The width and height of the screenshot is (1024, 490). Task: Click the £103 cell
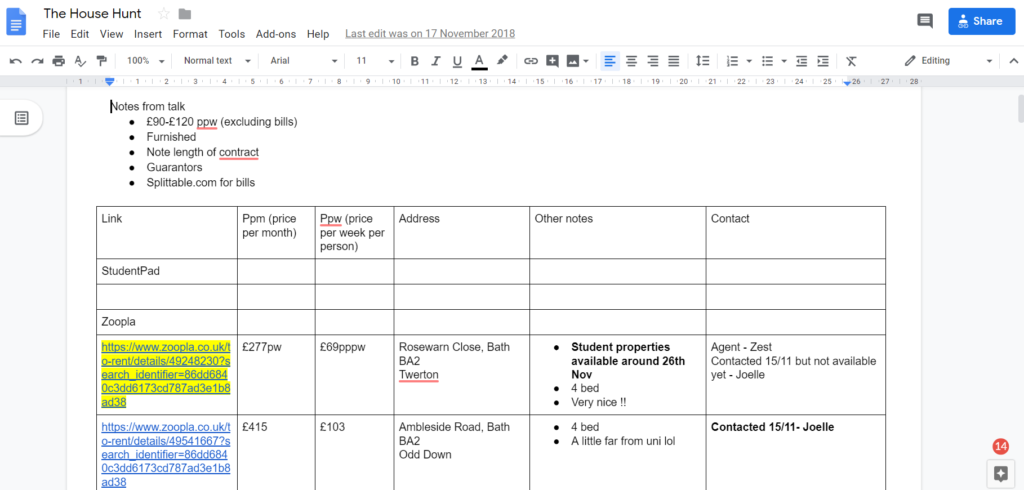click(x=355, y=452)
